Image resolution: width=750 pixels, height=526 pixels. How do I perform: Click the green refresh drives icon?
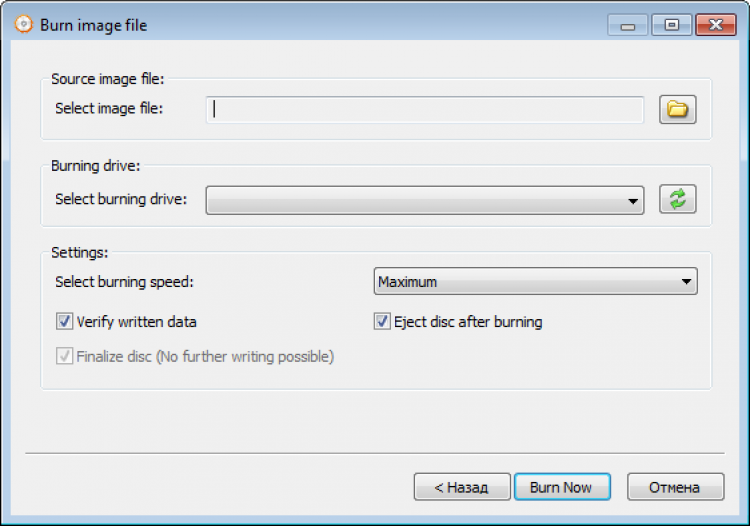click(x=677, y=199)
